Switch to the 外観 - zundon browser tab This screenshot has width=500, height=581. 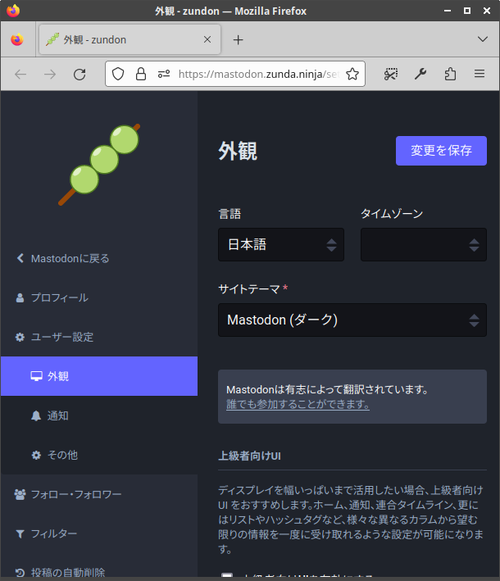coord(130,40)
